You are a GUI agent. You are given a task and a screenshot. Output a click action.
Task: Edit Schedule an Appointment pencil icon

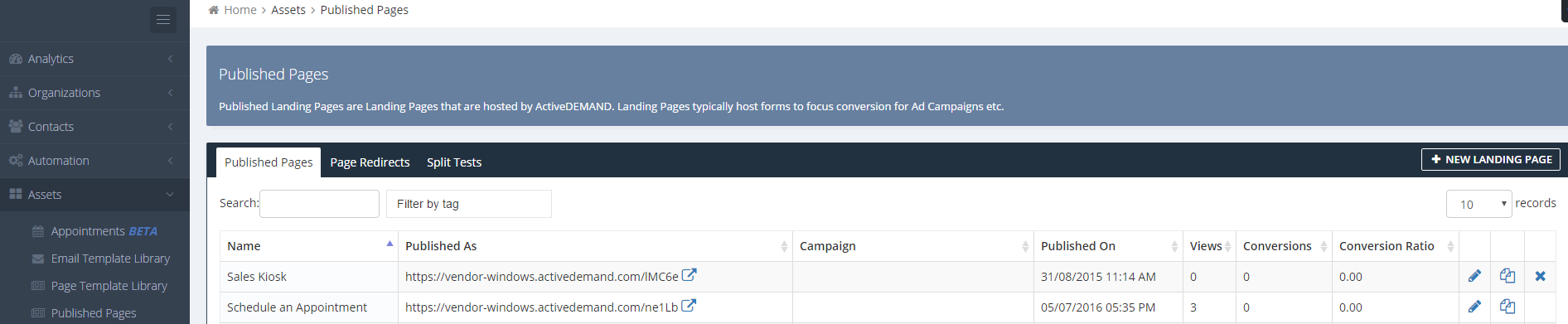click(x=1474, y=307)
